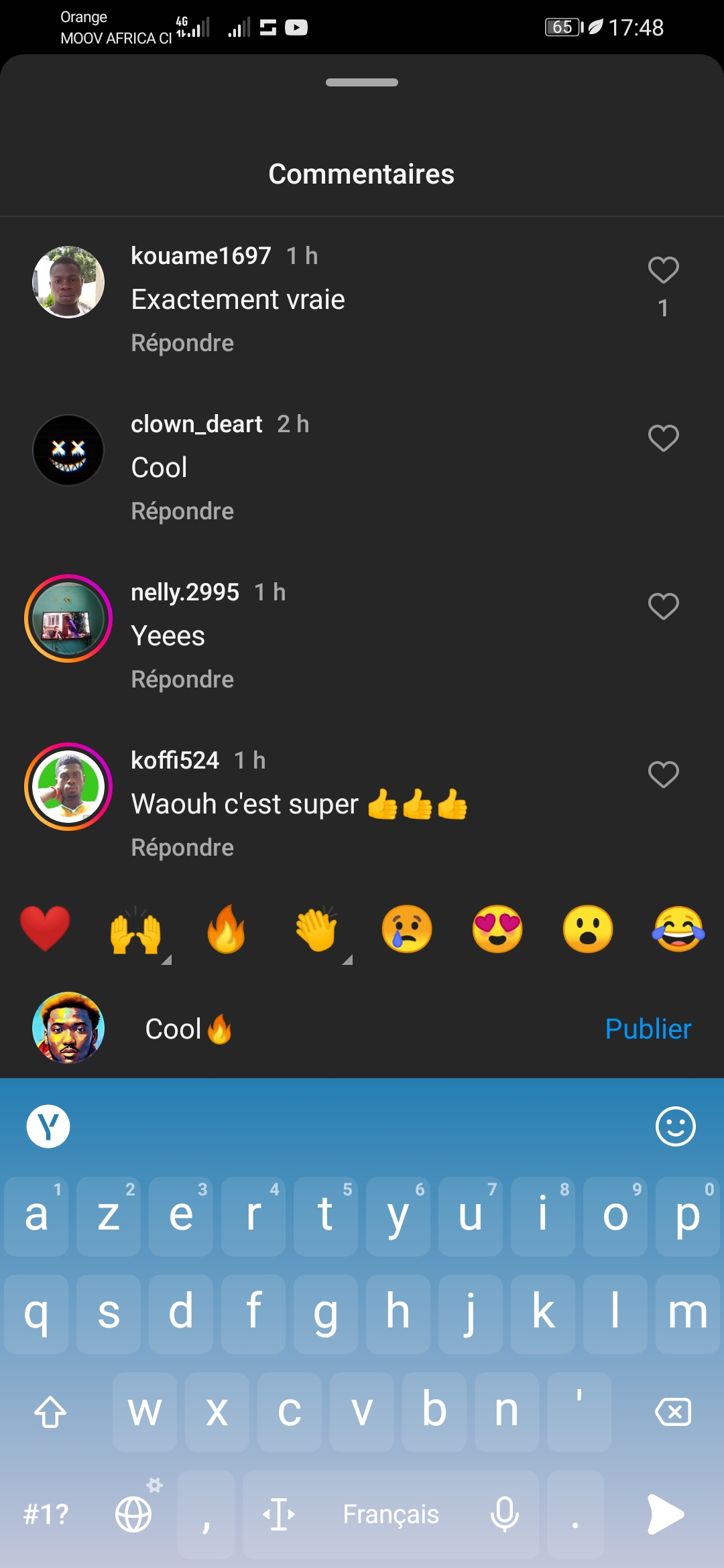The height and width of the screenshot is (1568, 724).
Task: Expand raised-hands emoji skin tones
Action: pos(167,960)
